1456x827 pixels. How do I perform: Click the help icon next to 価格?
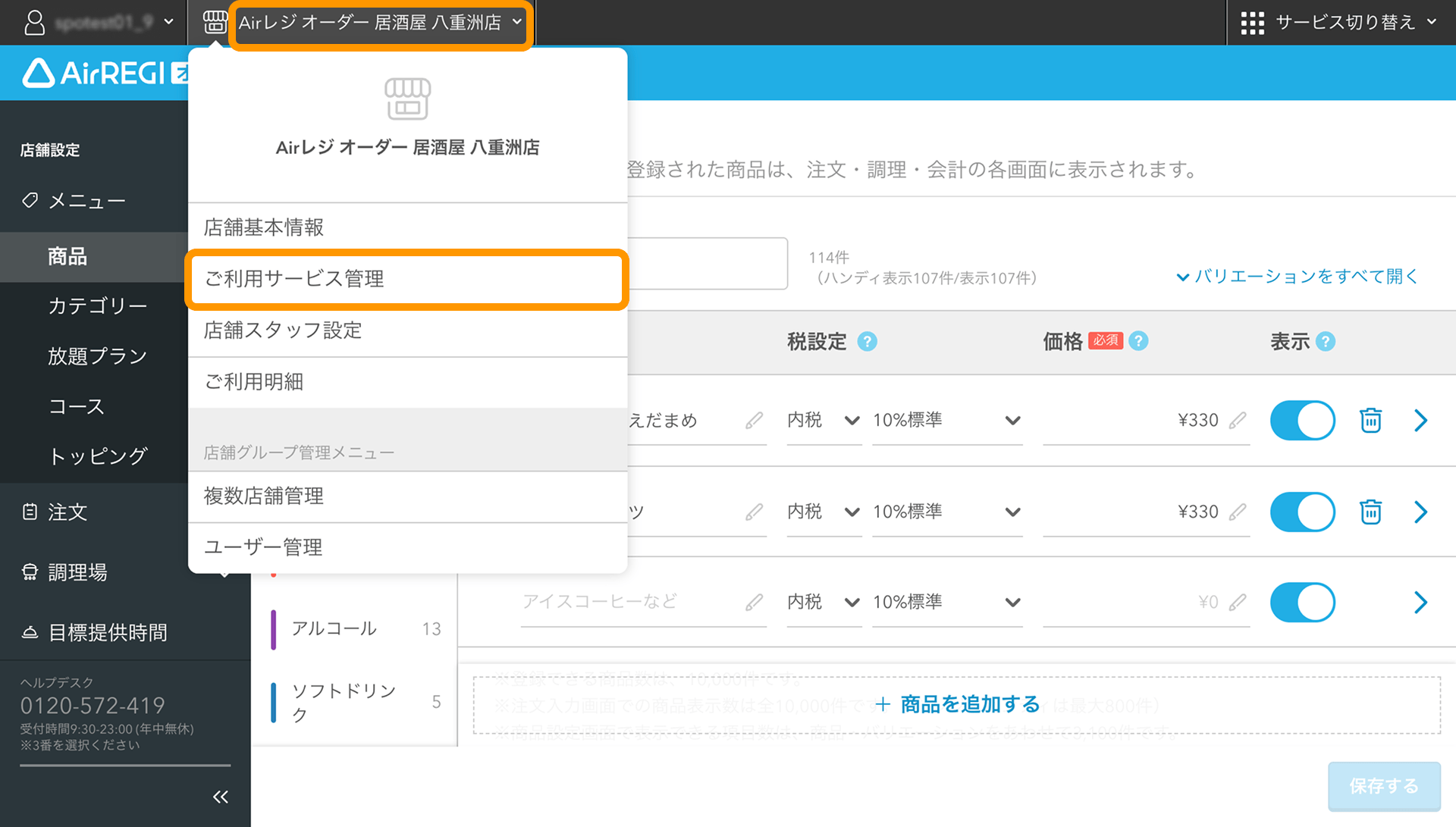pyautogui.click(x=1138, y=341)
